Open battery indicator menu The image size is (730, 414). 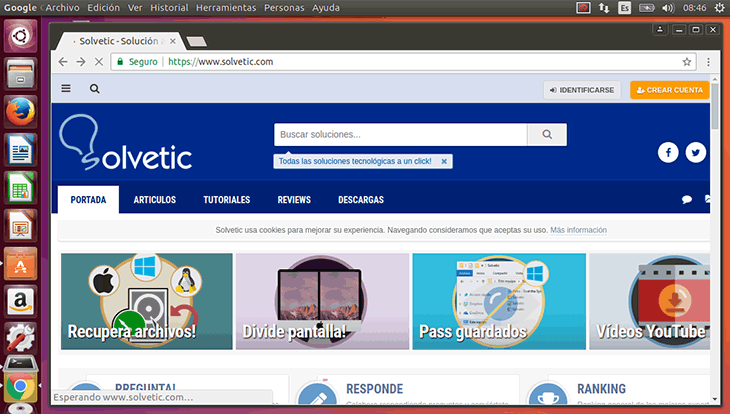pyautogui.click(x=647, y=8)
